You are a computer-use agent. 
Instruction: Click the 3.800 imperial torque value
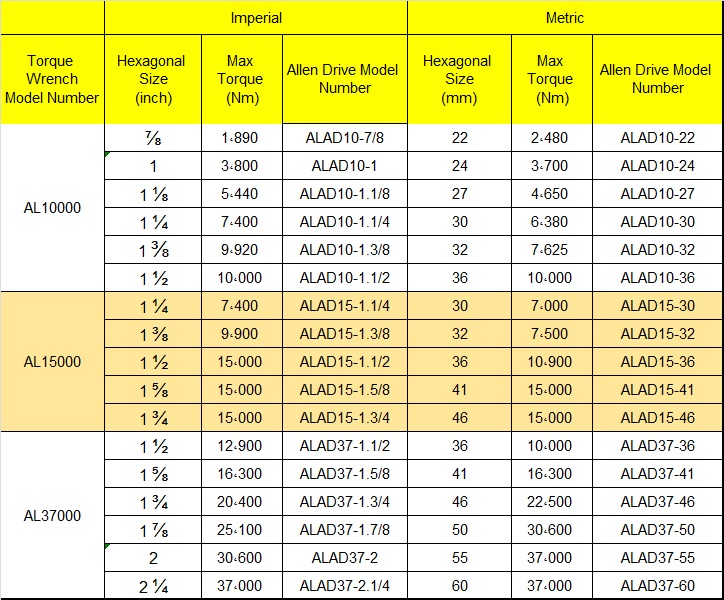[x=242, y=166]
